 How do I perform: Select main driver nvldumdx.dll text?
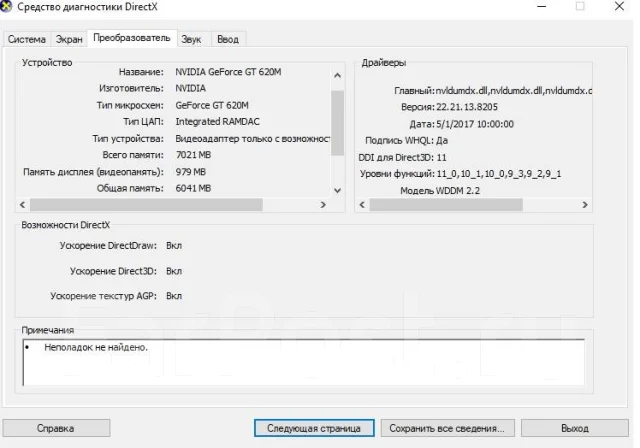pyautogui.click(x=513, y=91)
